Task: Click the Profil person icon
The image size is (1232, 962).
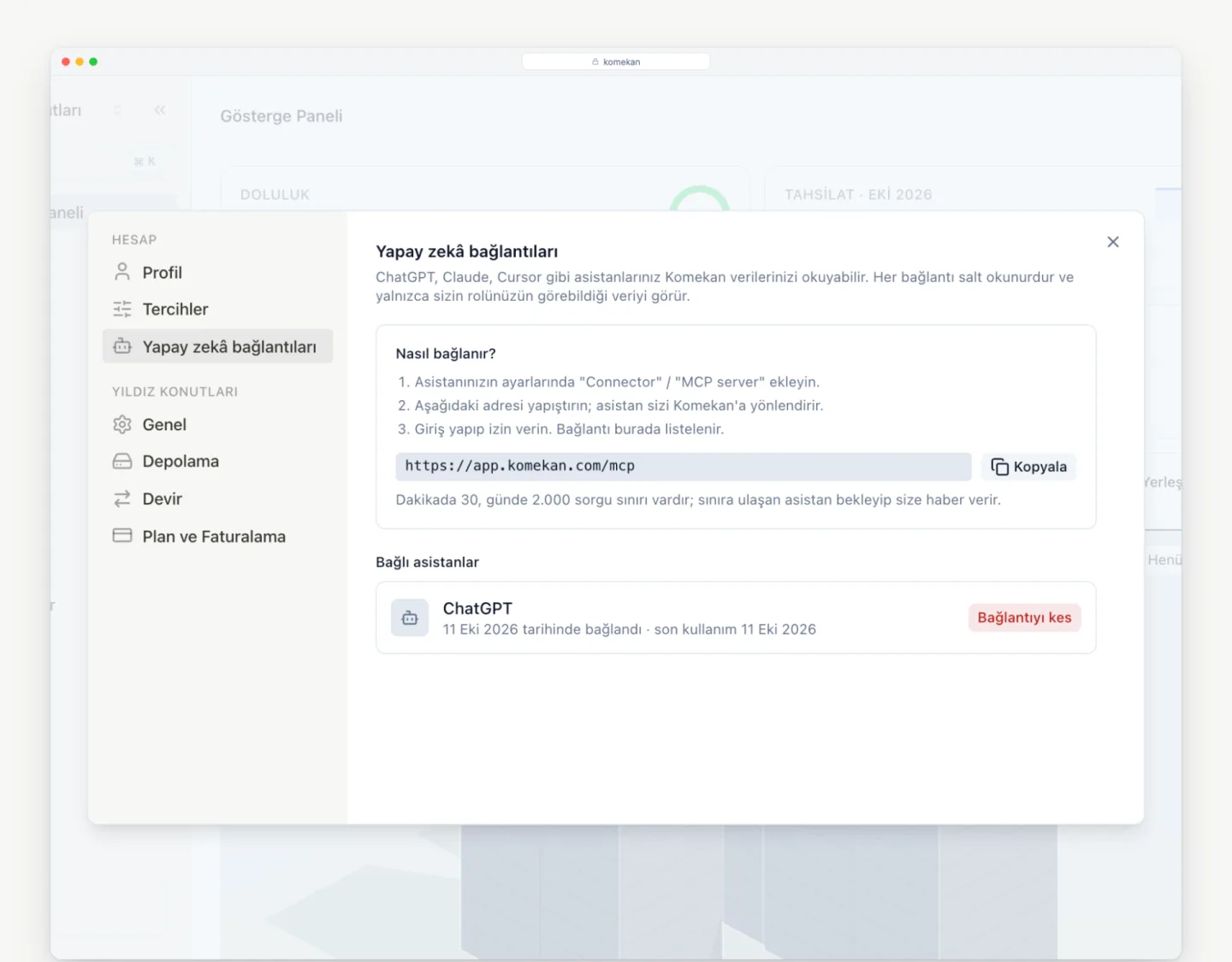Action: point(122,272)
